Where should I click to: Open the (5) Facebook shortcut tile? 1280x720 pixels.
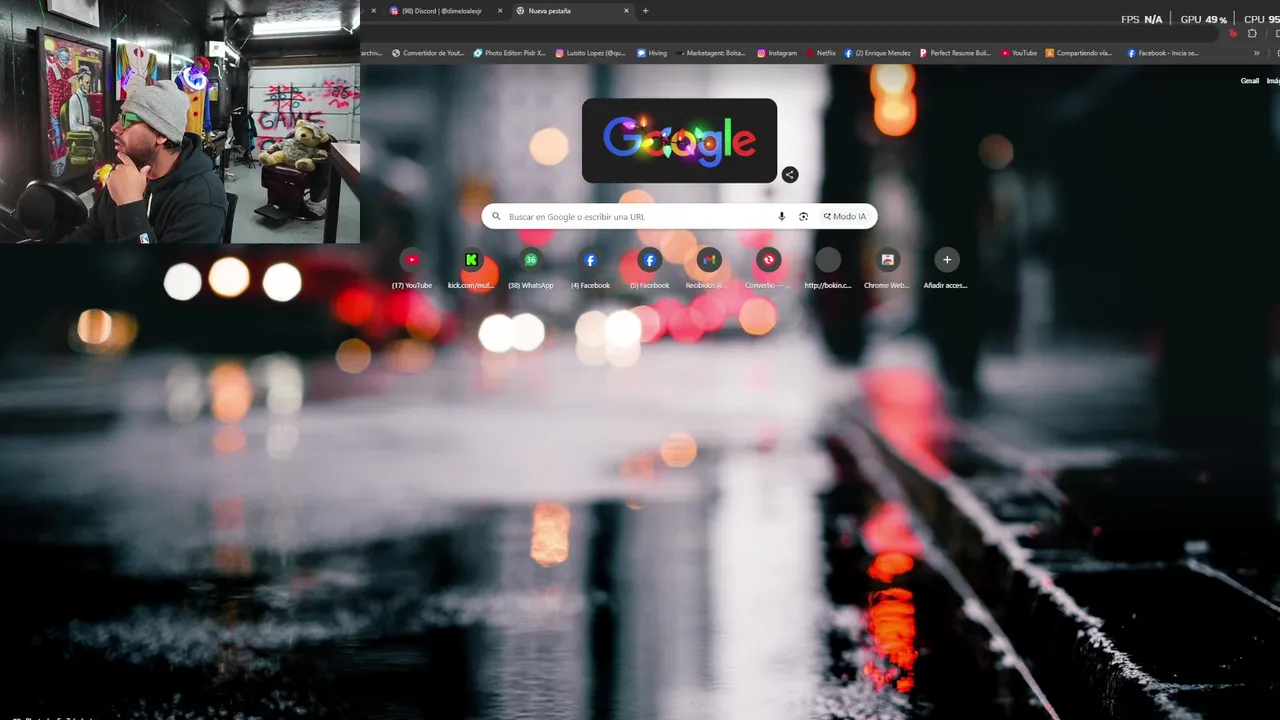click(x=649, y=269)
